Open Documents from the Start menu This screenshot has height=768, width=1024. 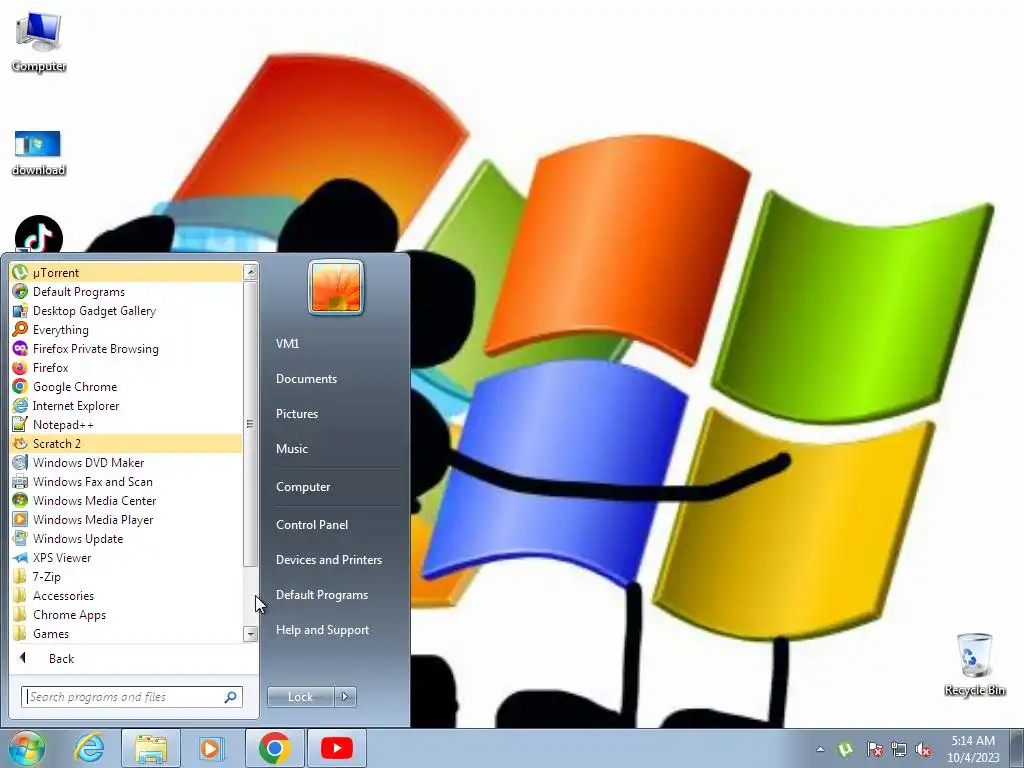(306, 379)
